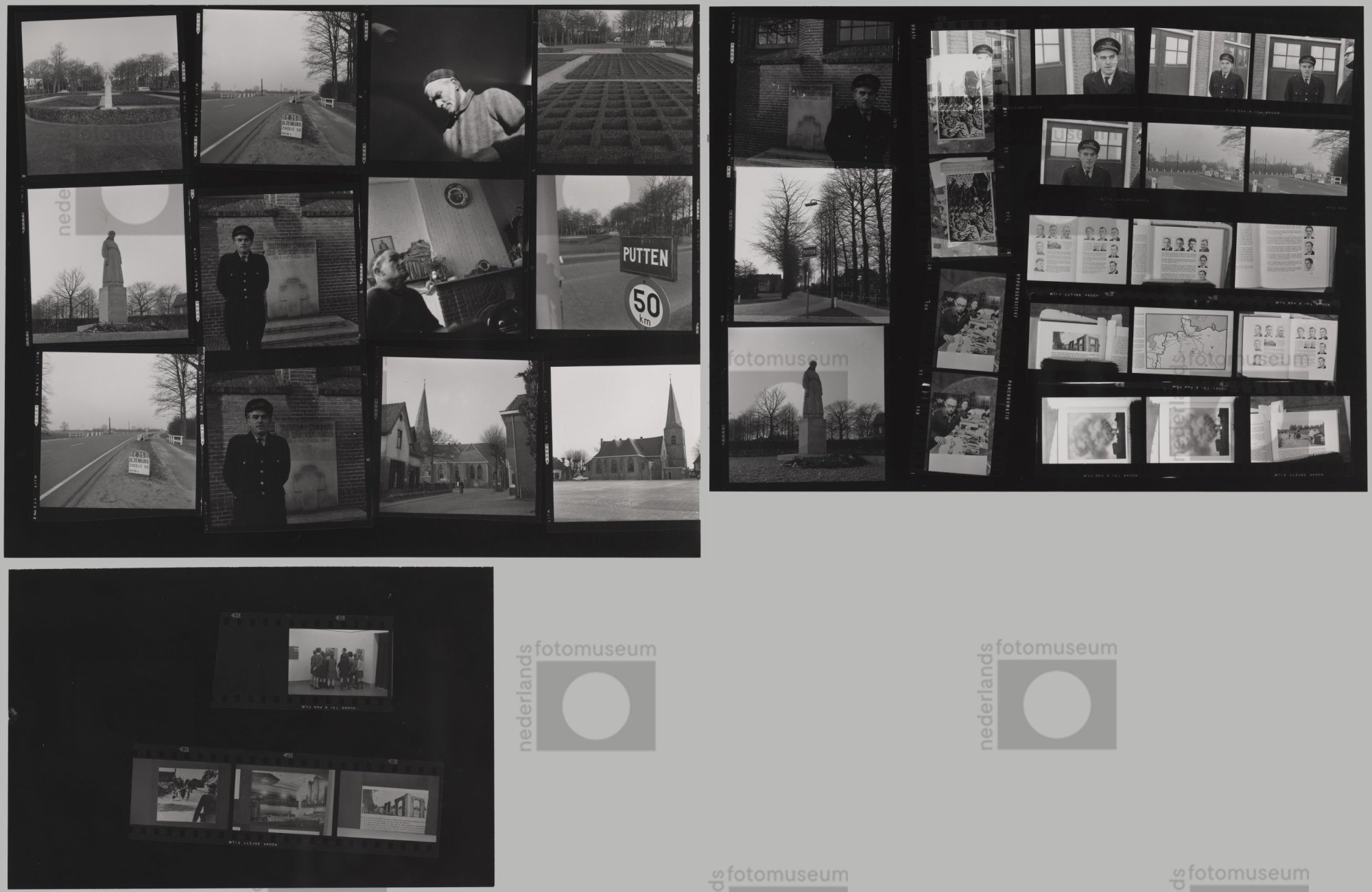Open the people walking on street frame
This screenshot has width=1372, height=892.
(187, 795)
